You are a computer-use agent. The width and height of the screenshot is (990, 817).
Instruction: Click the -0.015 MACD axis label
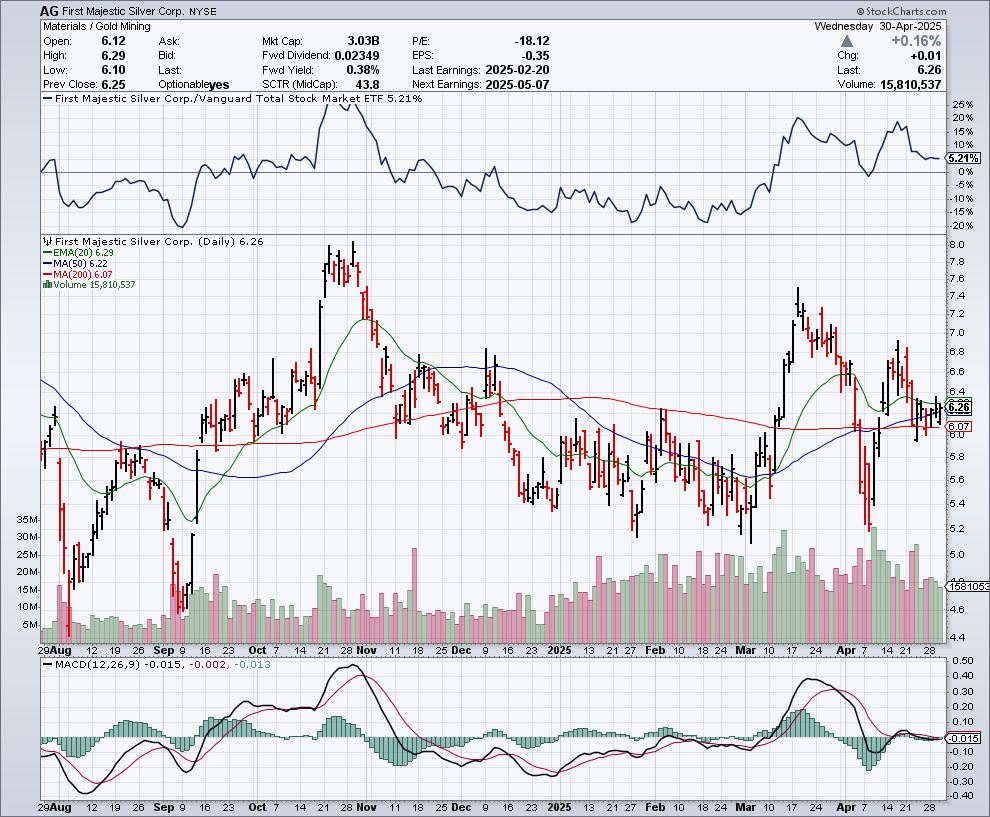pyautogui.click(x=964, y=738)
